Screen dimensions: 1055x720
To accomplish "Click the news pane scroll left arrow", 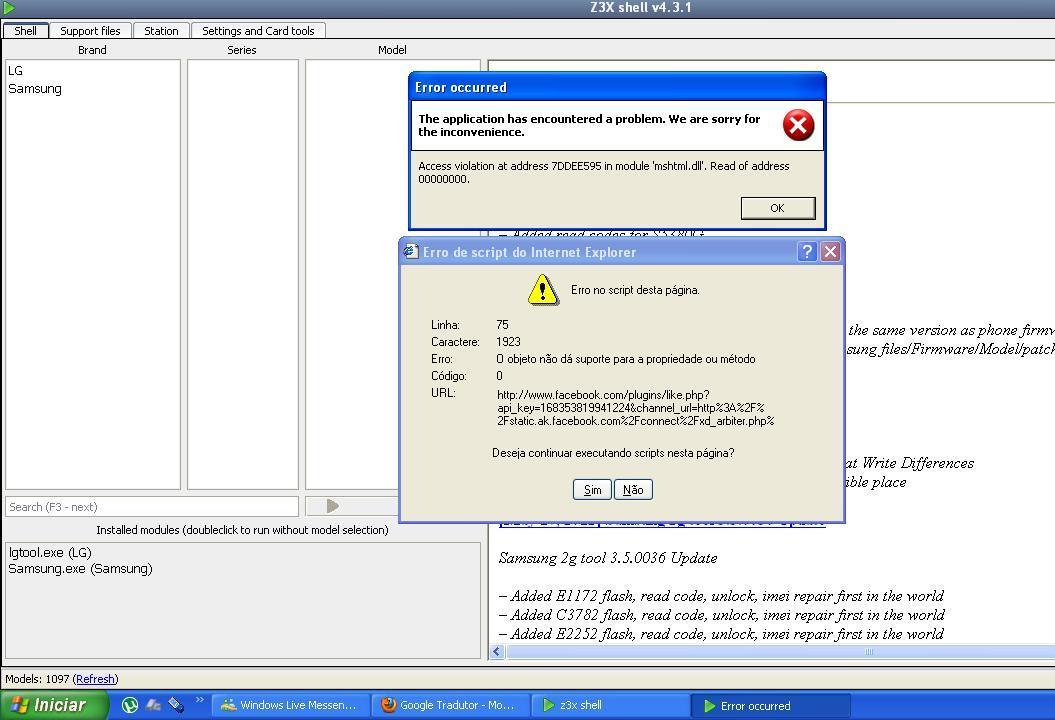I will click(x=497, y=651).
